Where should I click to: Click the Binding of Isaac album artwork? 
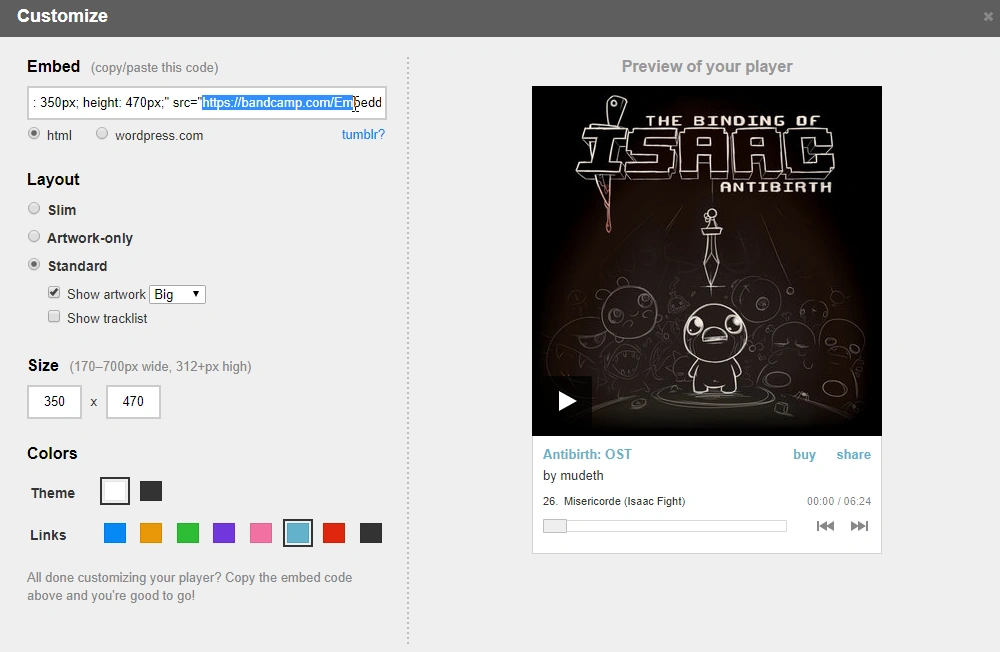(x=707, y=261)
